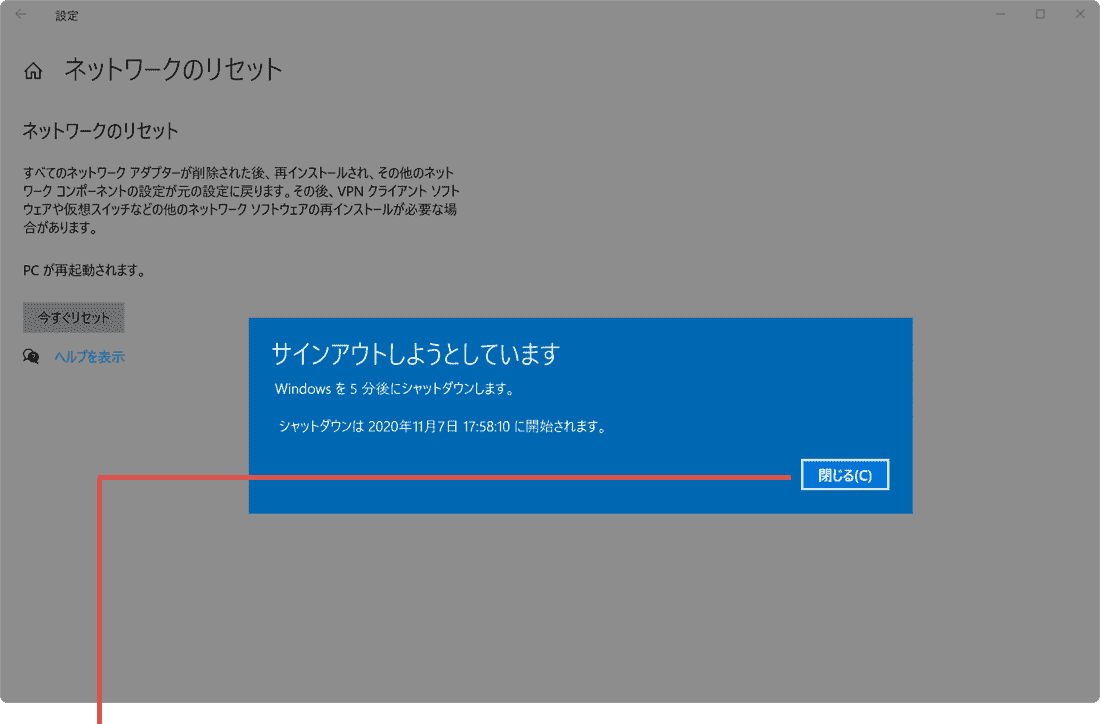This screenshot has height=724, width=1100.
Task: Go back with the arrow icon in the title bar
Action: (20, 14)
